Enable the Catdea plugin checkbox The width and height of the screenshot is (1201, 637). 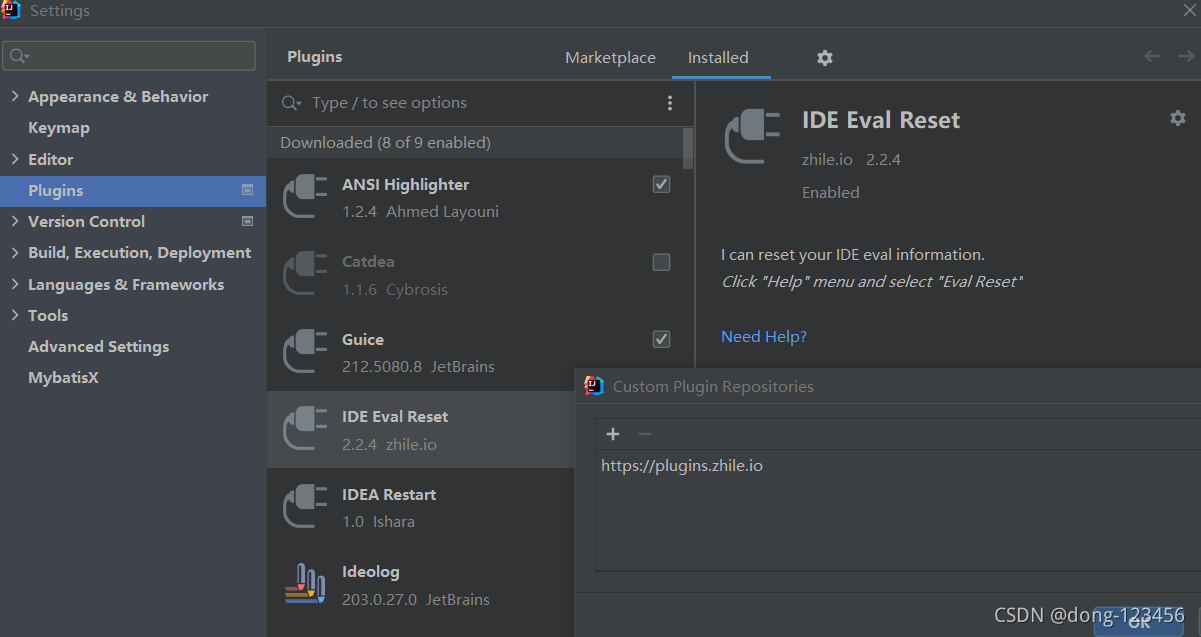pyautogui.click(x=661, y=262)
